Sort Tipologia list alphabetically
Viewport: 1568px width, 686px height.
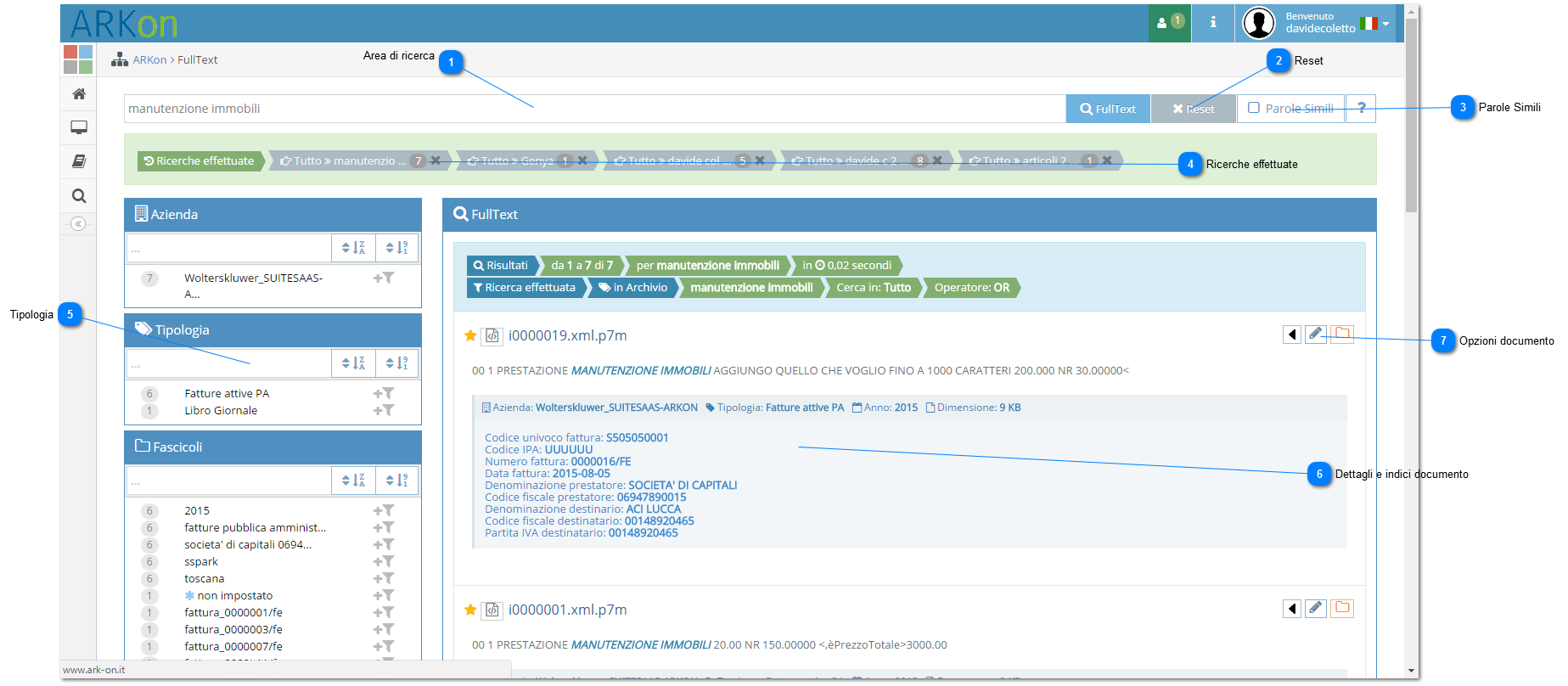tap(353, 363)
